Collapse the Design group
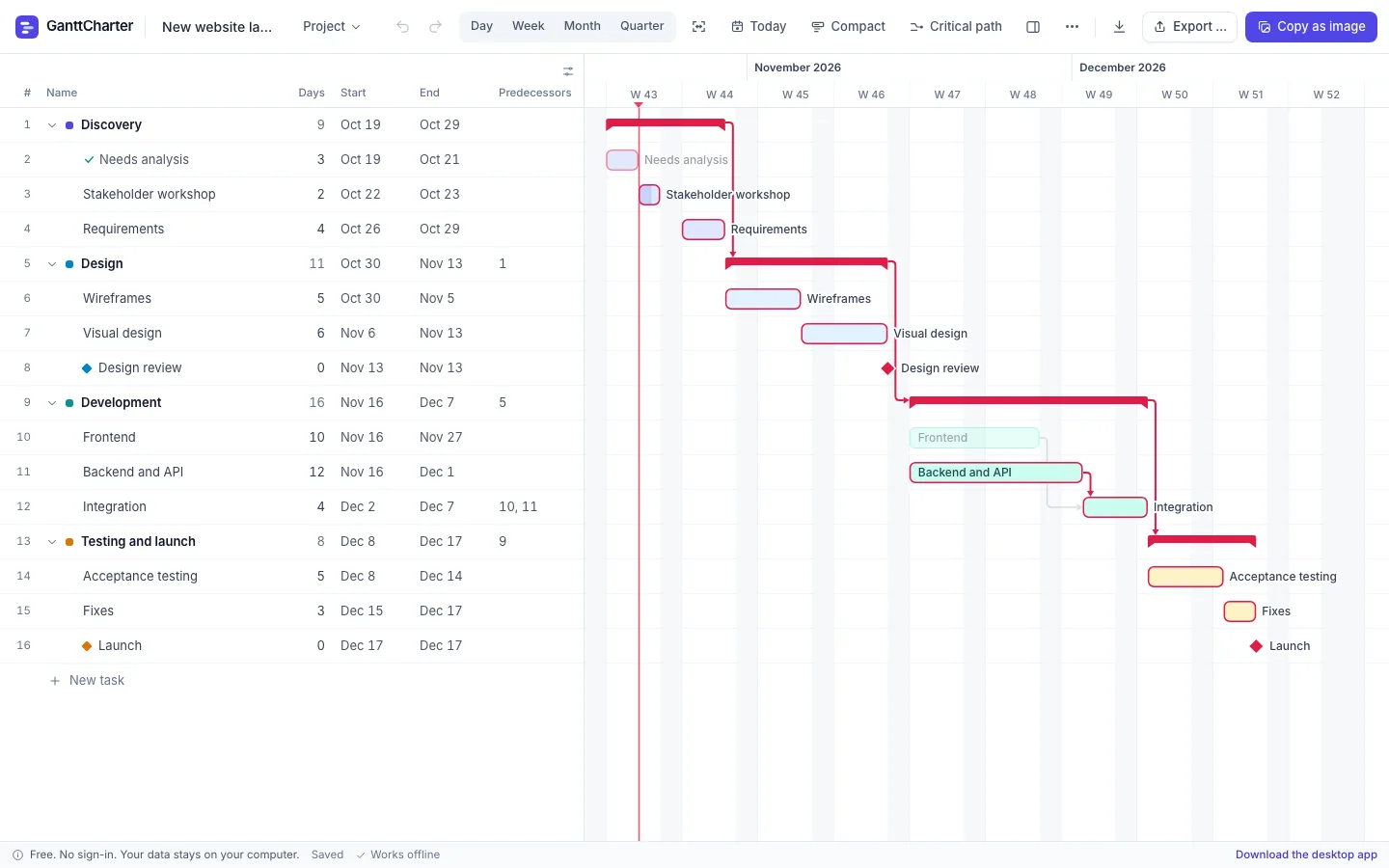The width and height of the screenshot is (1389, 868). [x=52, y=264]
